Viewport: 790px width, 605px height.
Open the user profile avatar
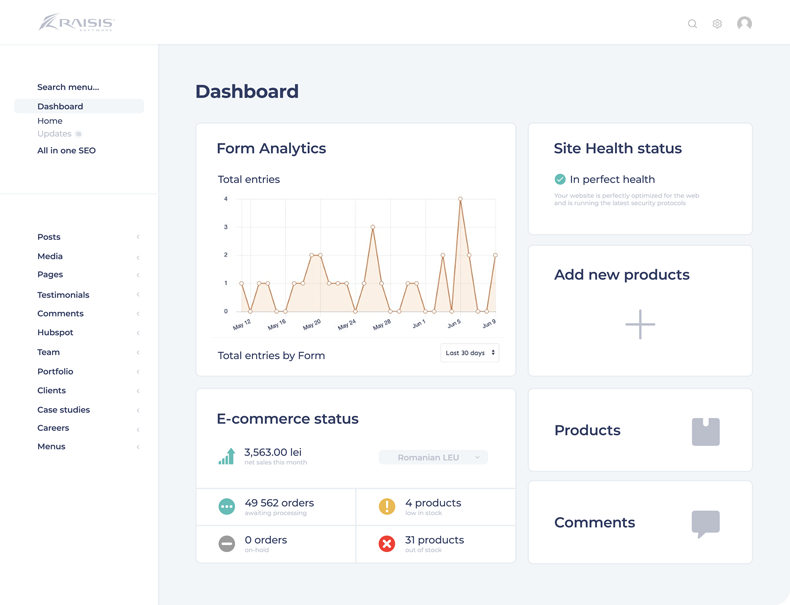(x=744, y=24)
